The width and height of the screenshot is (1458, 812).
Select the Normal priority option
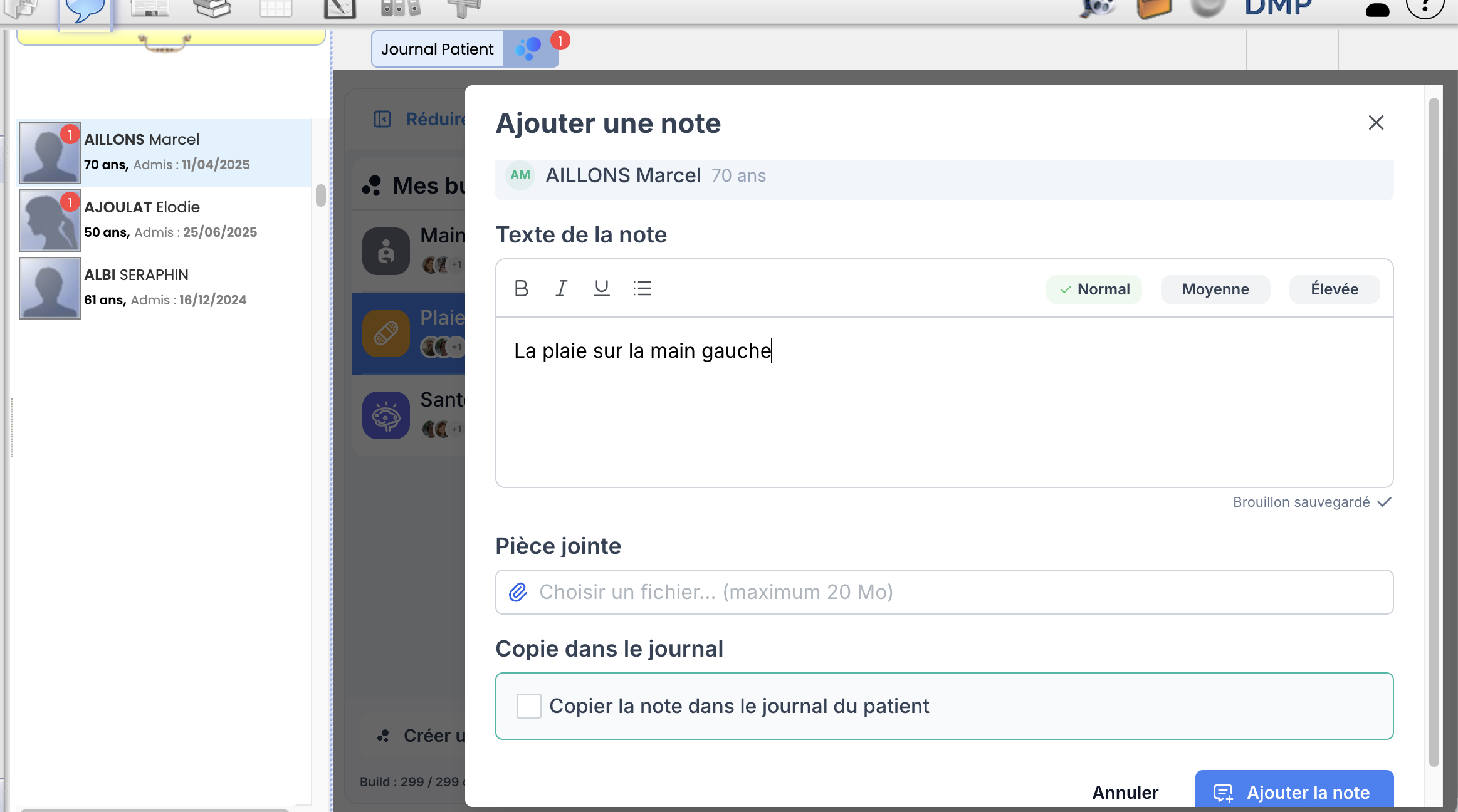[1094, 289]
